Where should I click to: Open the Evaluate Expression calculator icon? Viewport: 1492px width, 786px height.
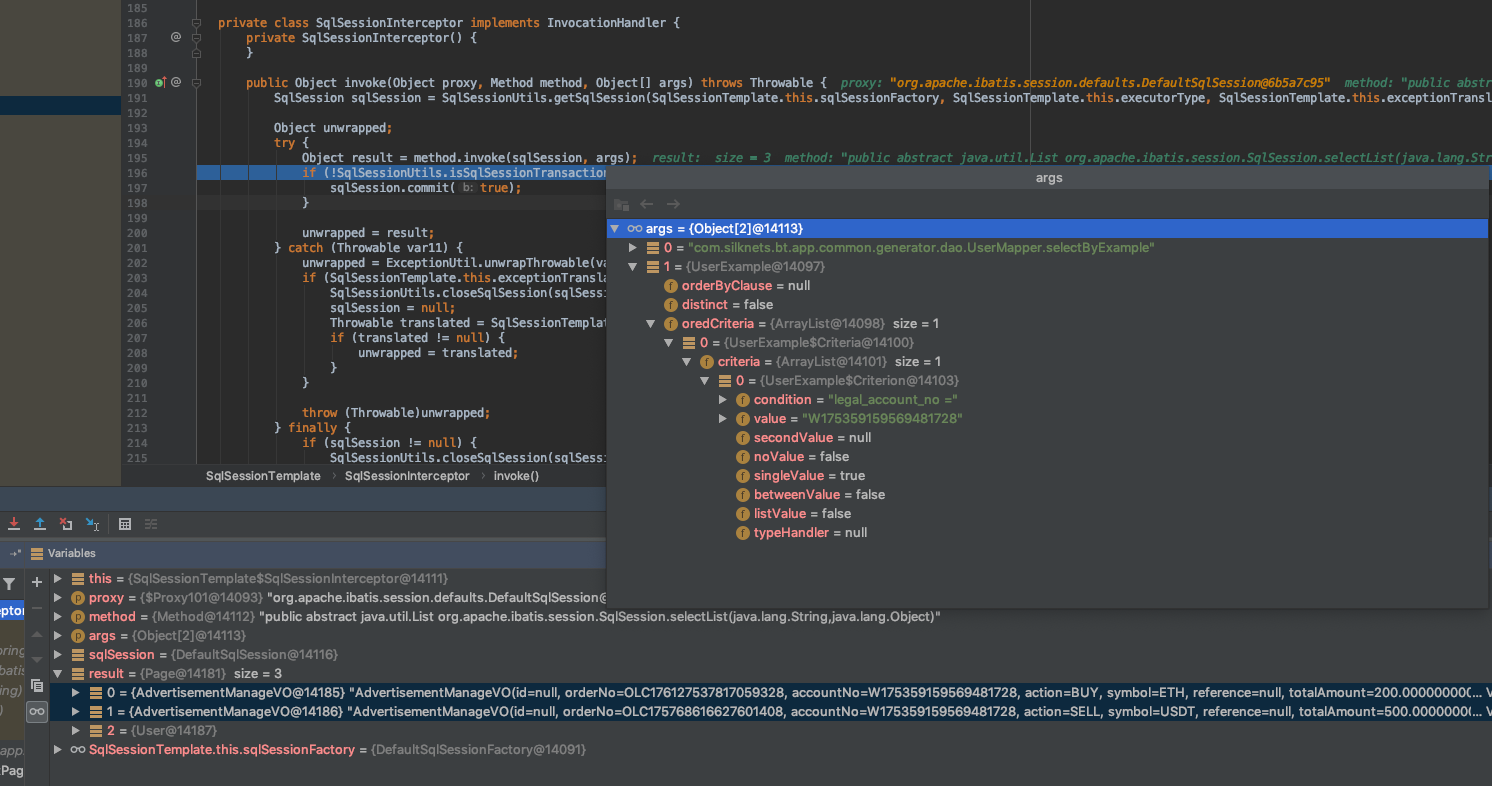(125, 523)
